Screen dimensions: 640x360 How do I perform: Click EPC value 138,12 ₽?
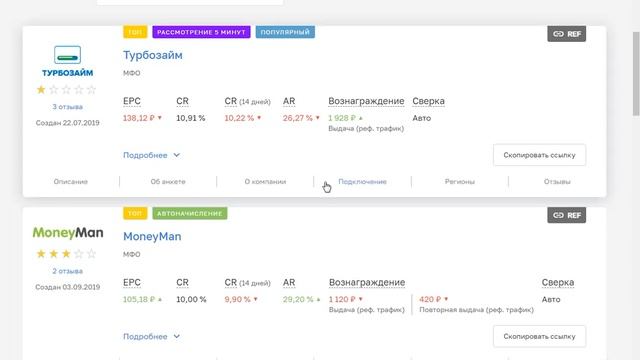click(x=139, y=118)
